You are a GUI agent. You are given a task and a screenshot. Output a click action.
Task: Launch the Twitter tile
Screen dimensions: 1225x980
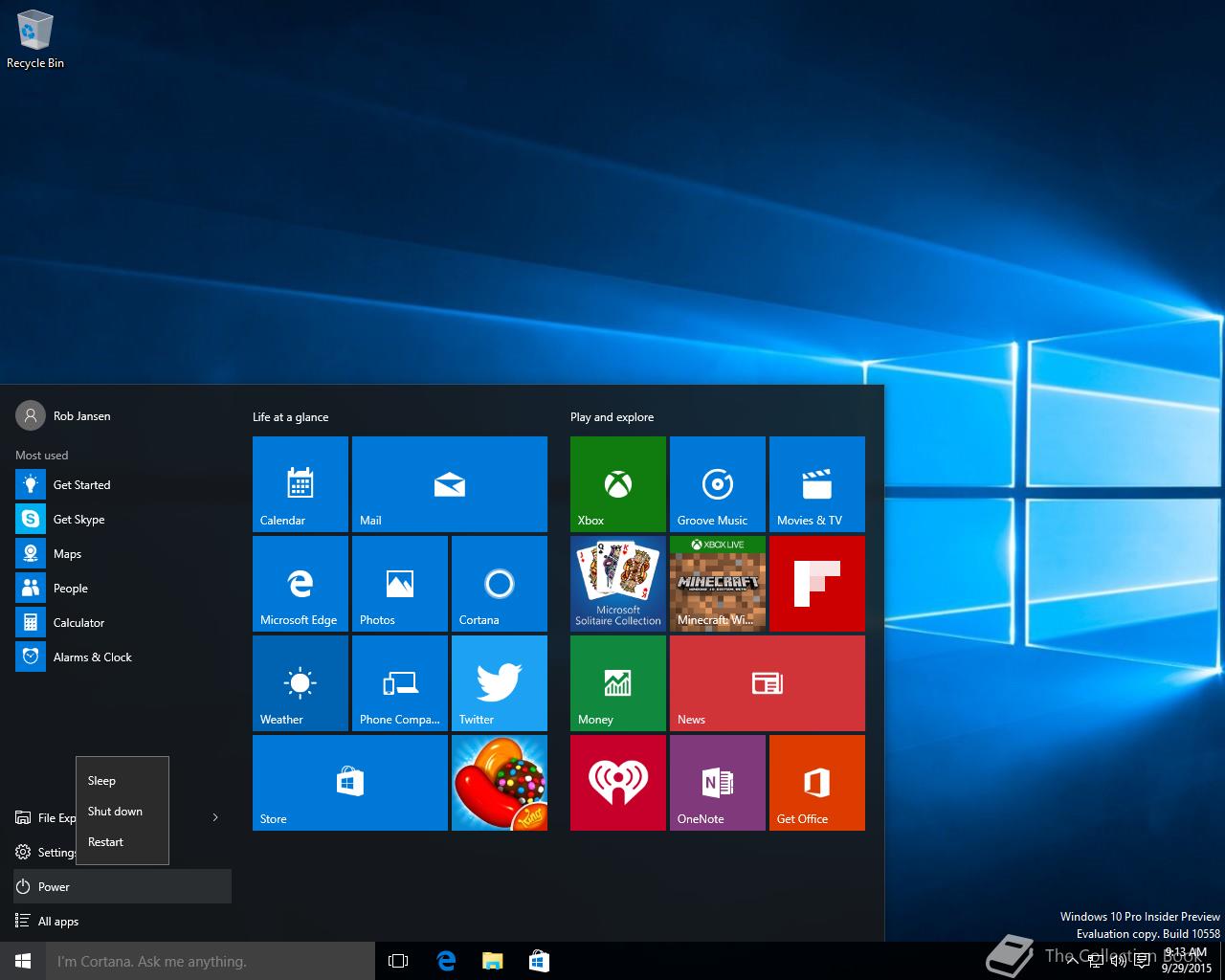[x=499, y=683]
